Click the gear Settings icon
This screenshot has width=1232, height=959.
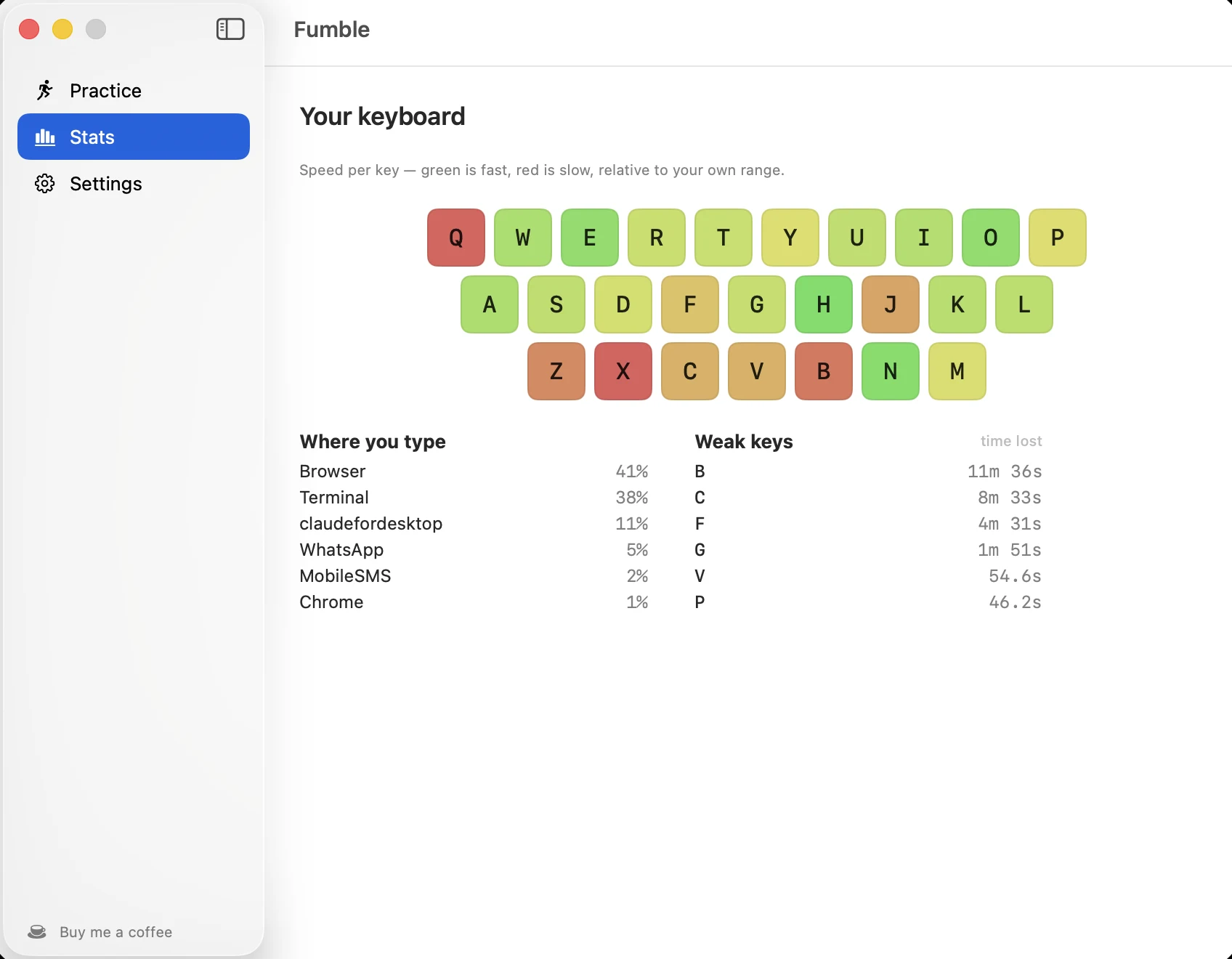click(x=45, y=183)
